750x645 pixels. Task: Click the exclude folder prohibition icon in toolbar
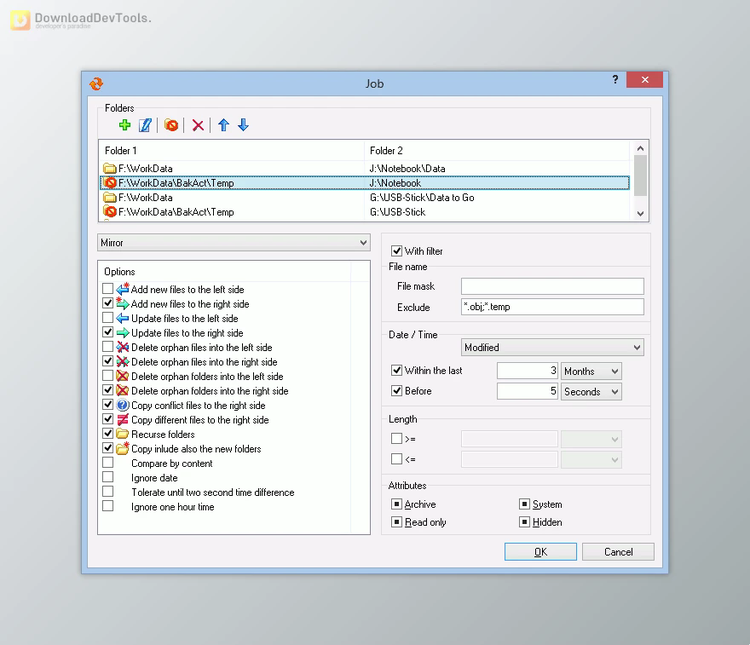point(171,125)
